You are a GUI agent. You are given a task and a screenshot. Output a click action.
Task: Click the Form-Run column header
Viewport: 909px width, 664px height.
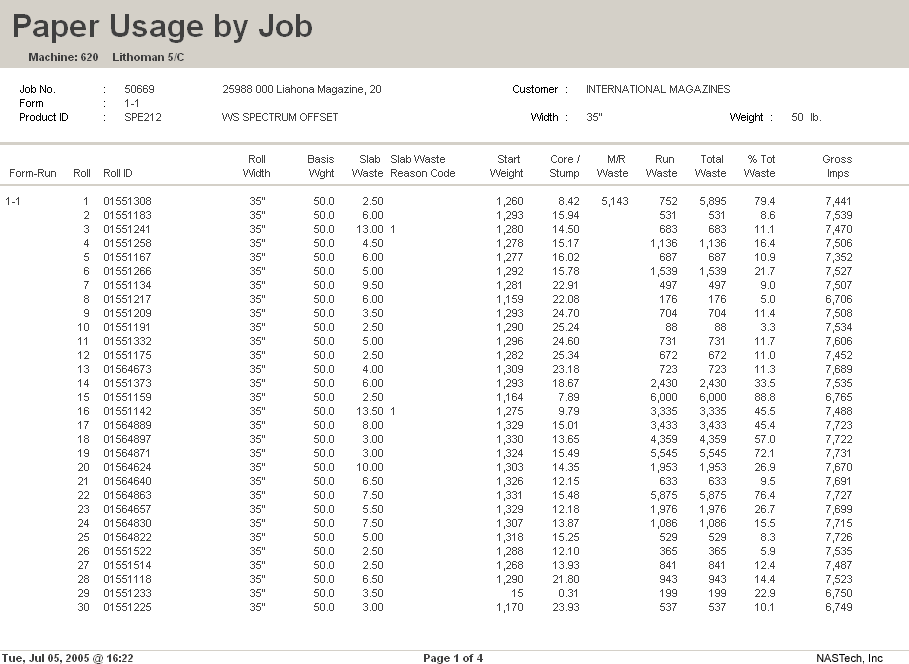coord(32,173)
